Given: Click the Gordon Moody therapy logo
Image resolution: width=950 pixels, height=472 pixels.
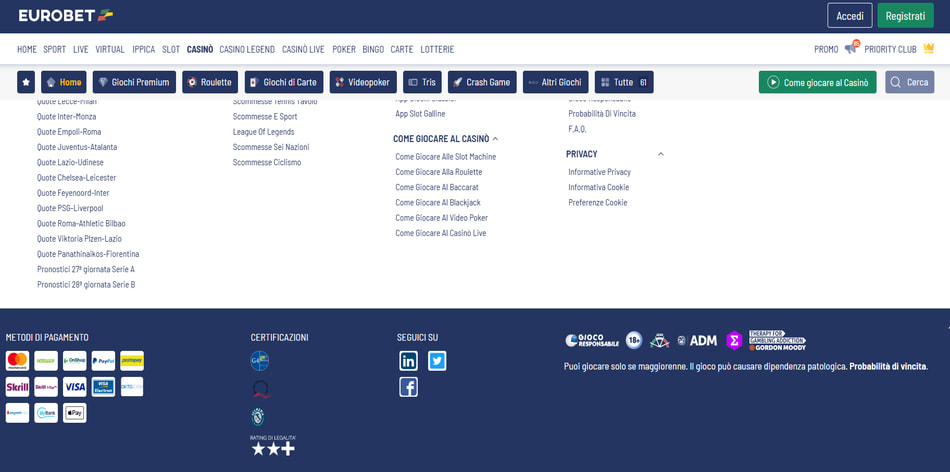Looking at the screenshot, I should [x=777, y=341].
